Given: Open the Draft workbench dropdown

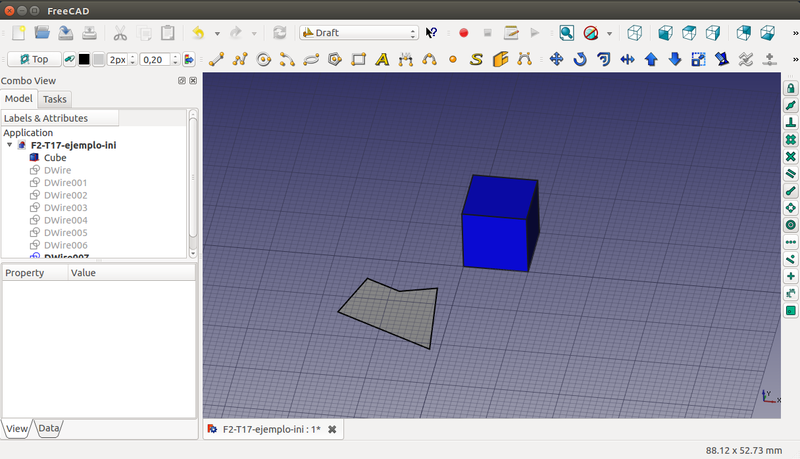Looking at the screenshot, I should tap(359, 33).
